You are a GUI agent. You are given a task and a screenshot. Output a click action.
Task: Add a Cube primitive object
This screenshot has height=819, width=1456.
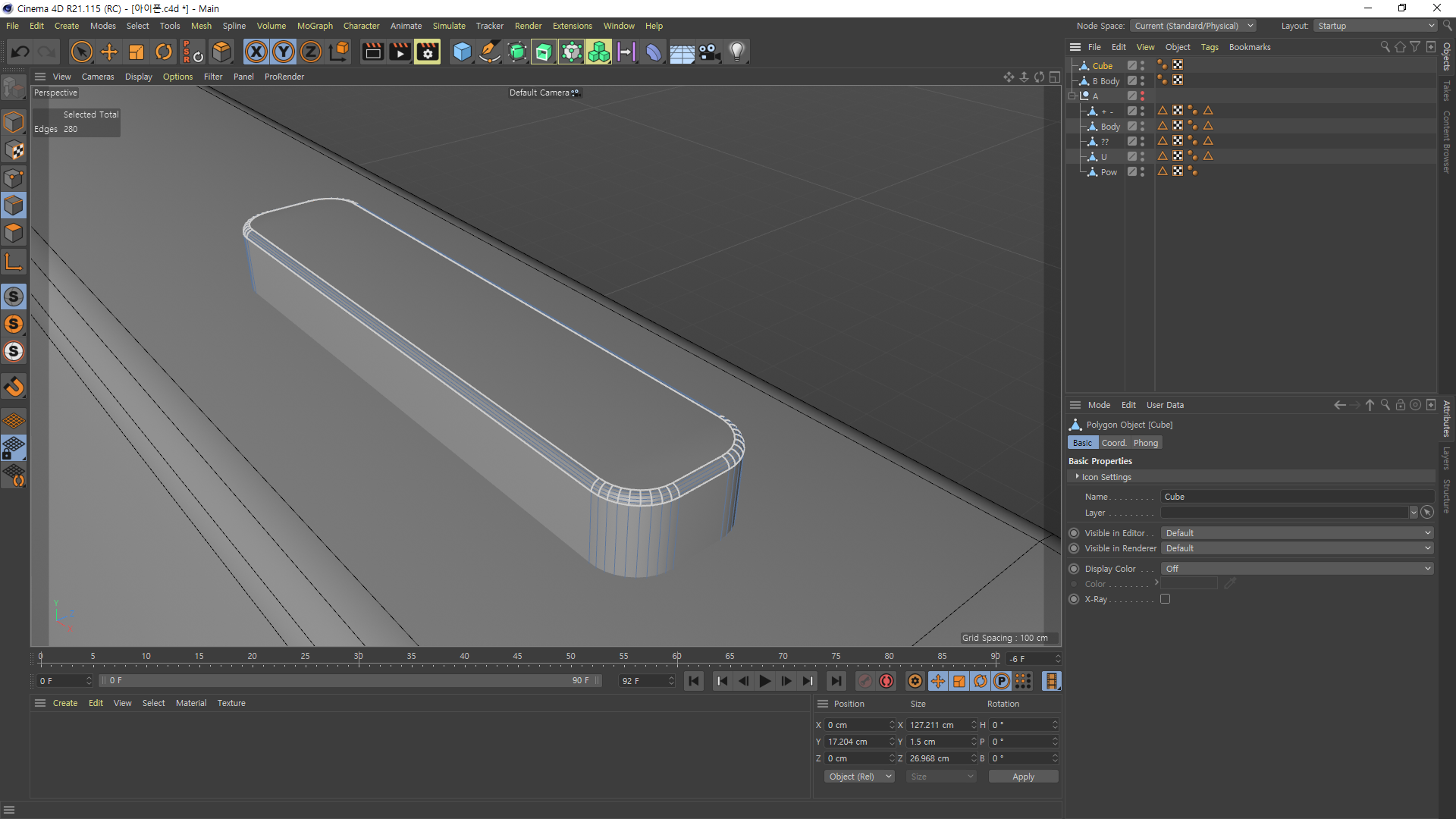coord(461,52)
